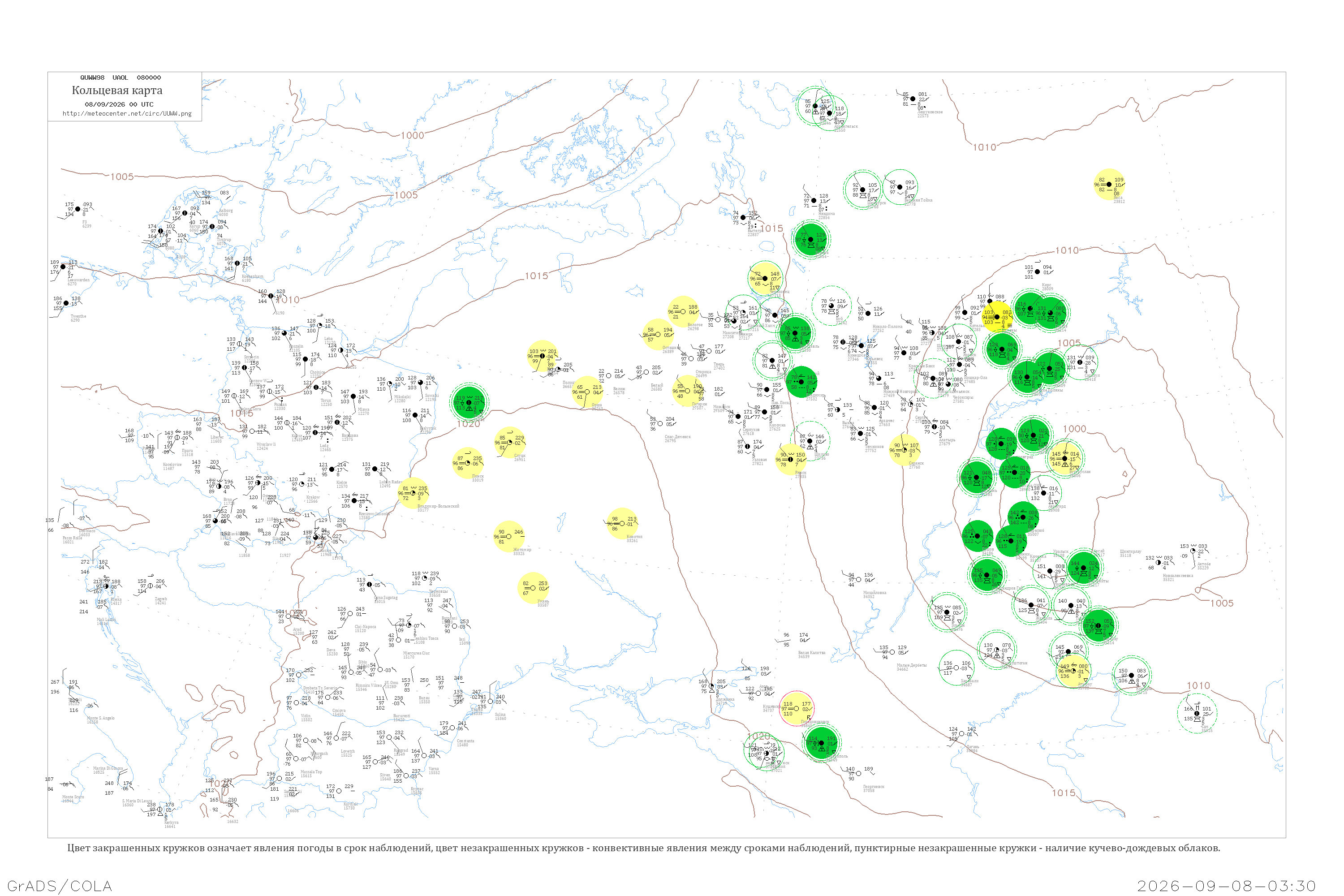The image size is (1344, 896).
Task: Click the dashed-circle Sam station marker
Action: click(x=1197, y=713)
